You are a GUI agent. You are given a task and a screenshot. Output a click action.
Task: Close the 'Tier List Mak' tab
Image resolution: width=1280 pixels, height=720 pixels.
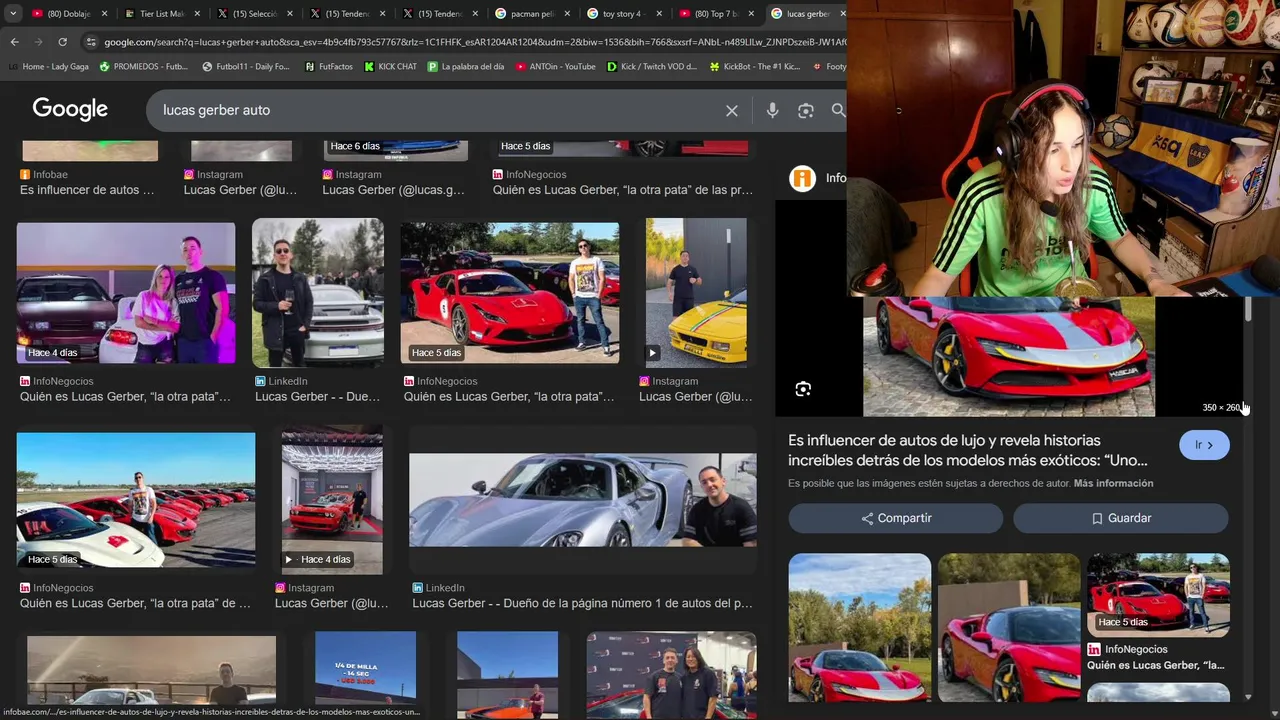tap(196, 14)
